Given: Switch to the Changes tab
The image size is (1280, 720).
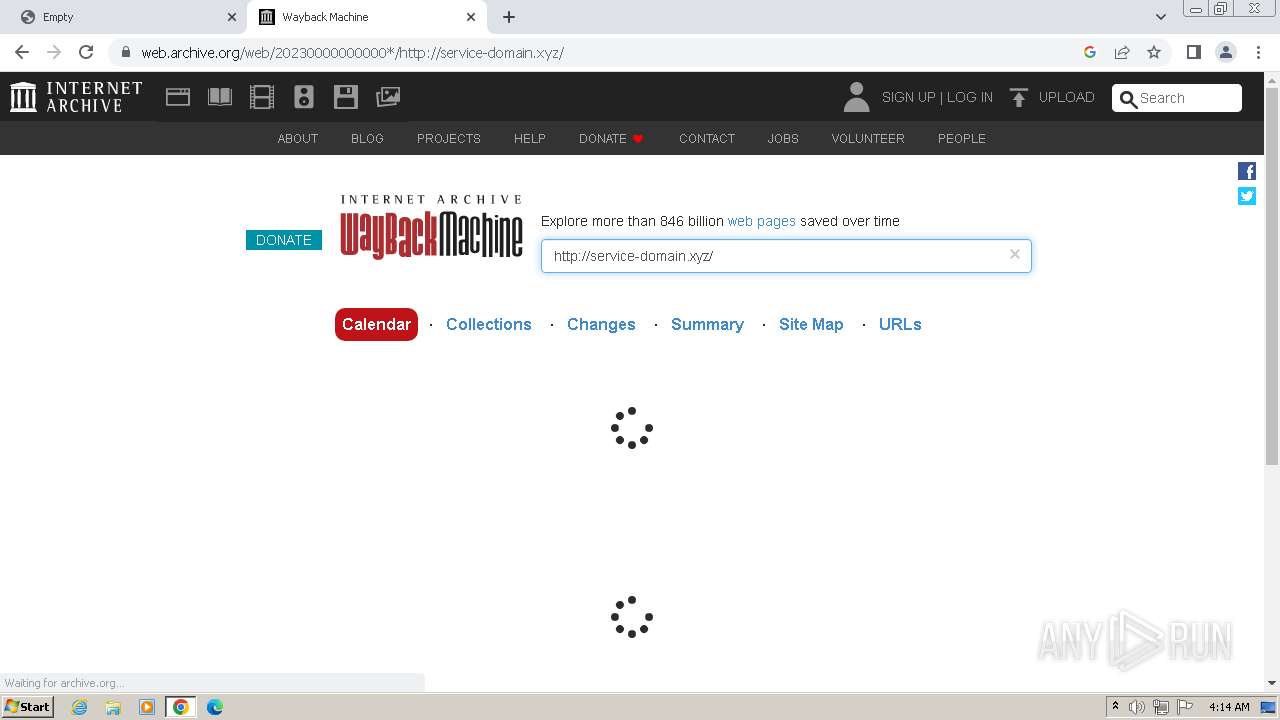Looking at the screenshot, I should pos(601,324).
